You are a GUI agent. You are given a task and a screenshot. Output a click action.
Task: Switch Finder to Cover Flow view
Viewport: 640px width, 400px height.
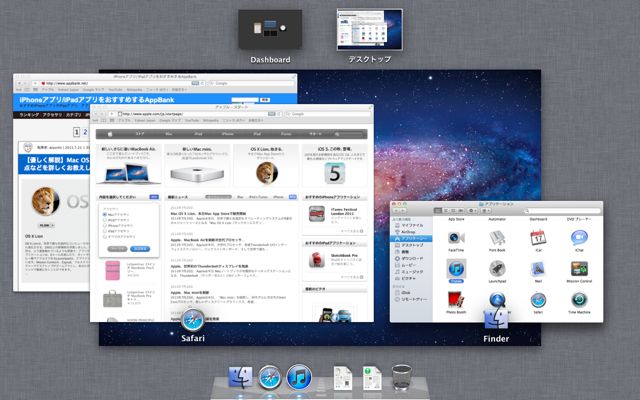click(460, 211)
